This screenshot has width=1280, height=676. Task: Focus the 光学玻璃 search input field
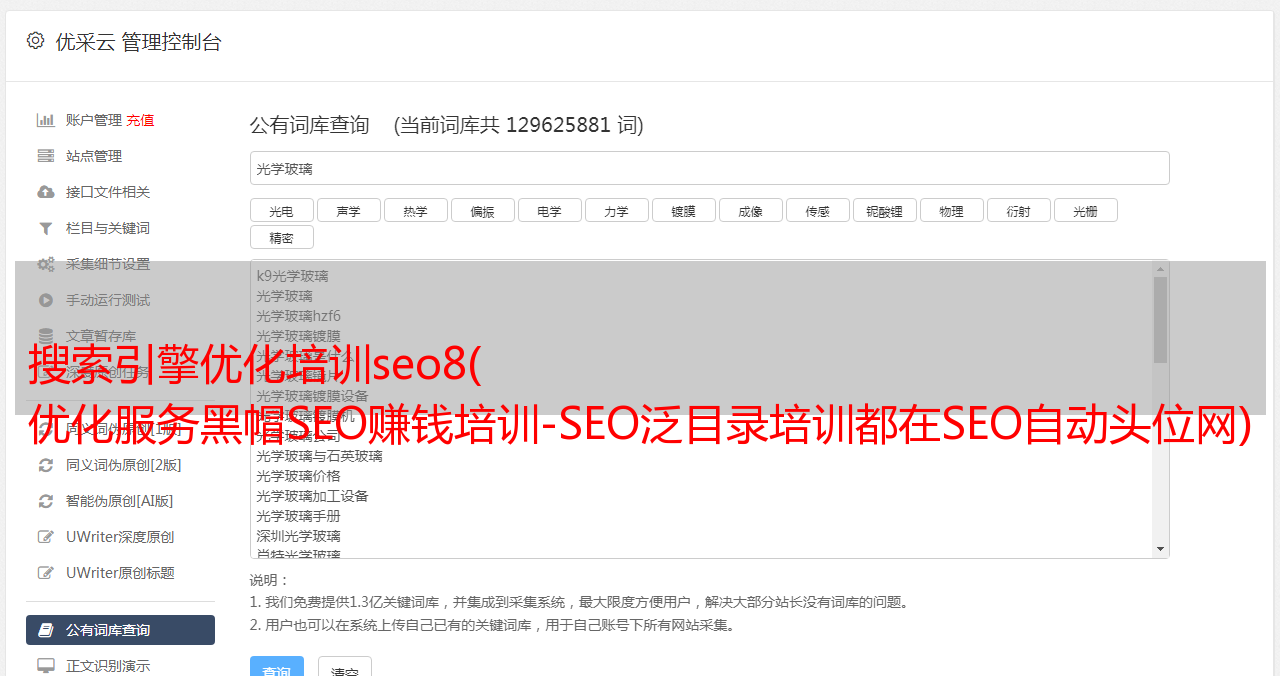(x=709, y=168)
